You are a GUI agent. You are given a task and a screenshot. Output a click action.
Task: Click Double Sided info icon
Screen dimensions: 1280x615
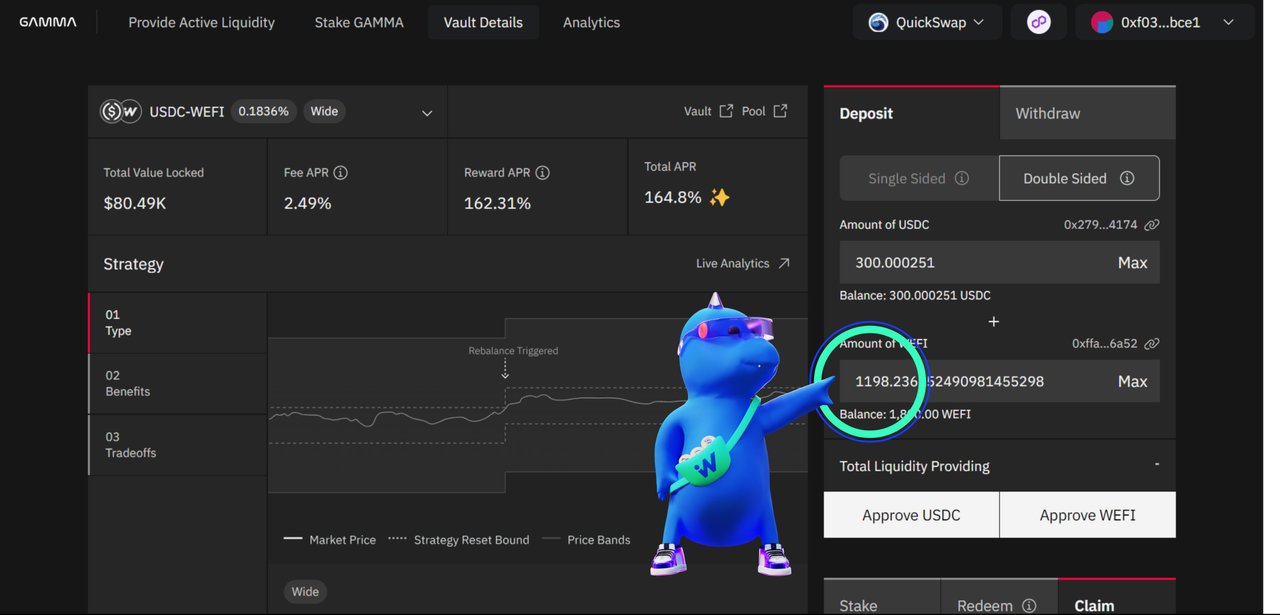(x=1127, y=178)
